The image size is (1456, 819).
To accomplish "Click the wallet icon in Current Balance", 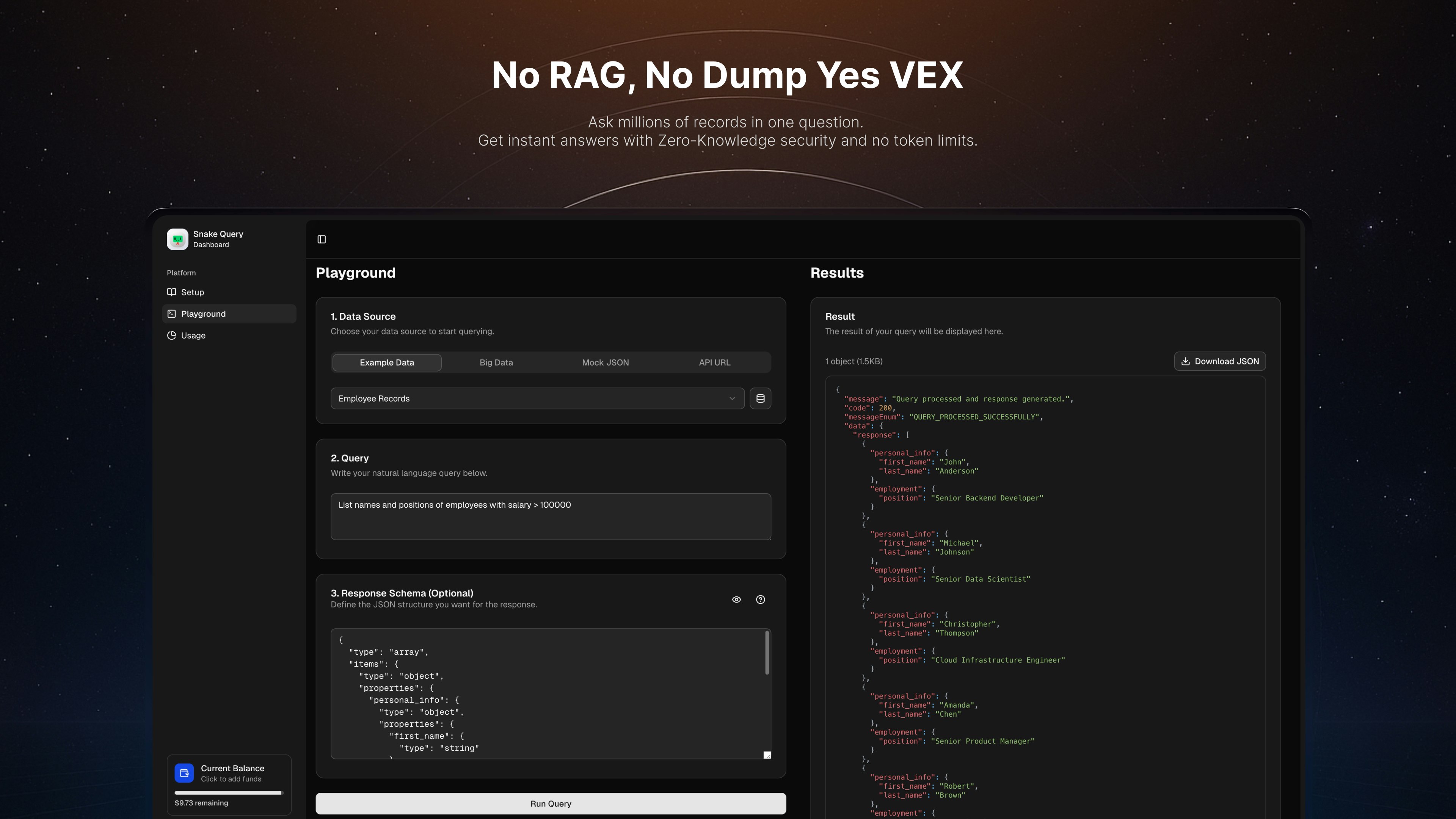I will [x=184, y=773].
